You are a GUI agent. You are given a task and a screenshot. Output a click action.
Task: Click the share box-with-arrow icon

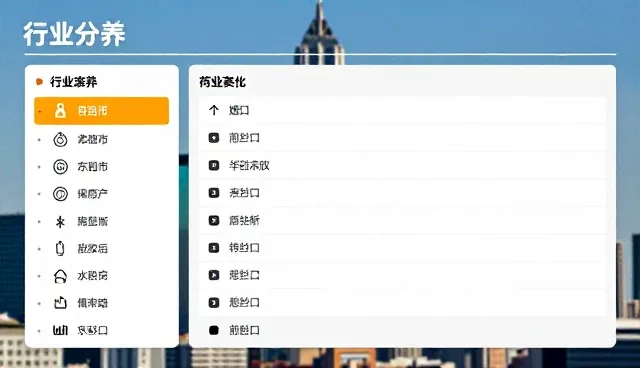pyautogui.click(x=60, y=303)
